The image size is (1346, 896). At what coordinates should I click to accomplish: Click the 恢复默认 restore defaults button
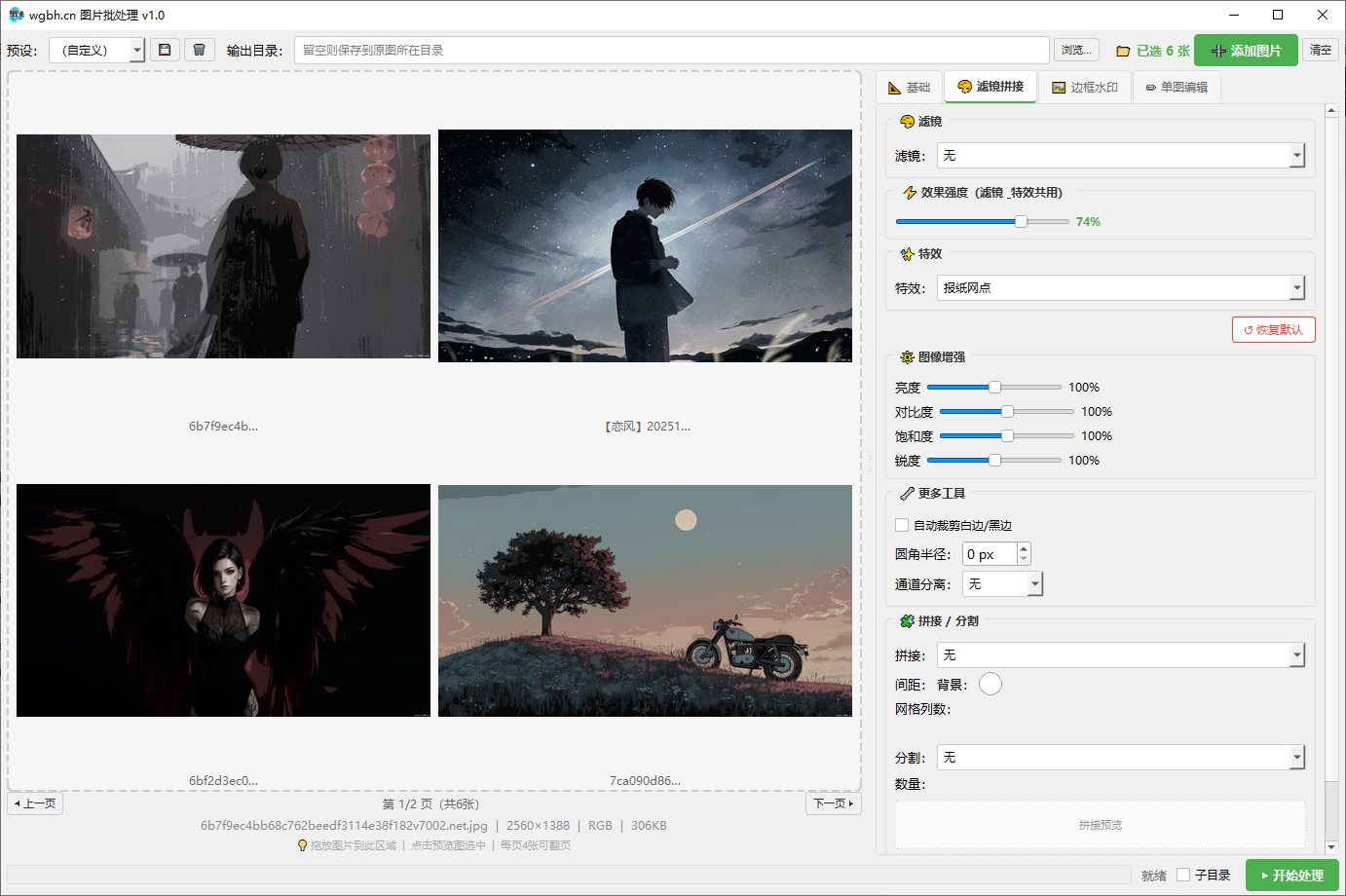[x=1274, y=330]
